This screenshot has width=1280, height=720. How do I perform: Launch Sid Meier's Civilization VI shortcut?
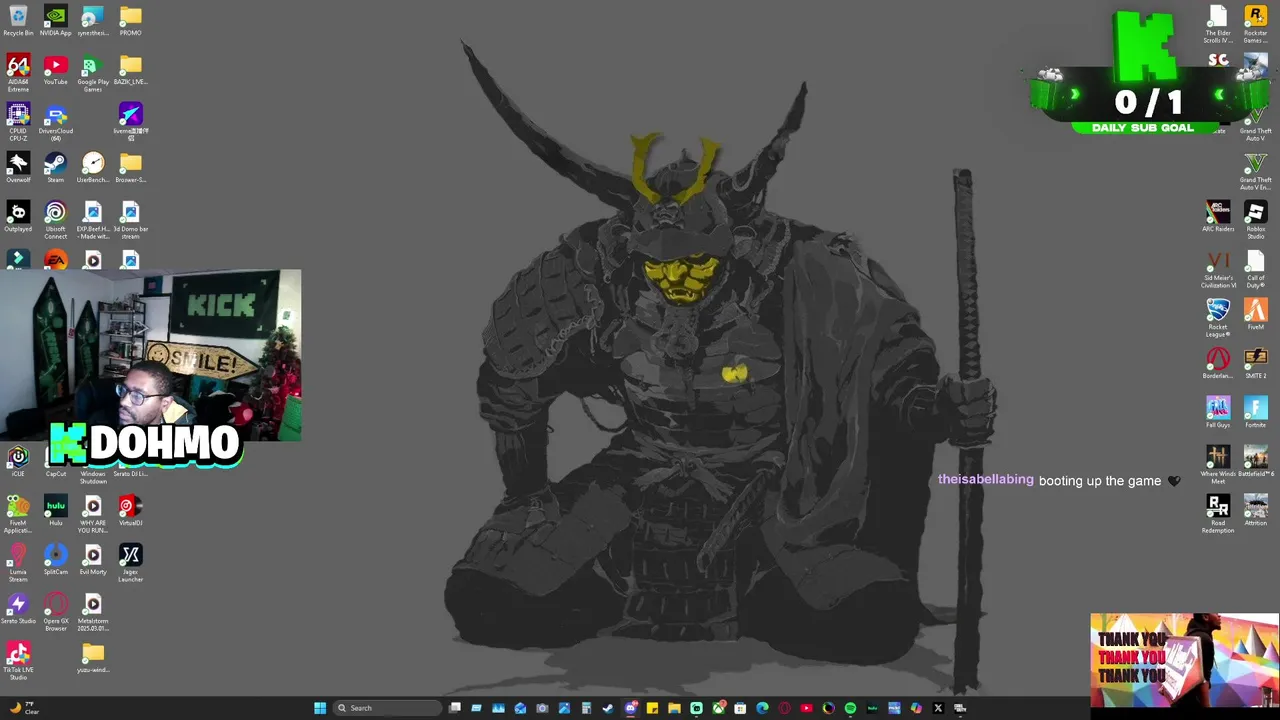[x=1218, y=269]
